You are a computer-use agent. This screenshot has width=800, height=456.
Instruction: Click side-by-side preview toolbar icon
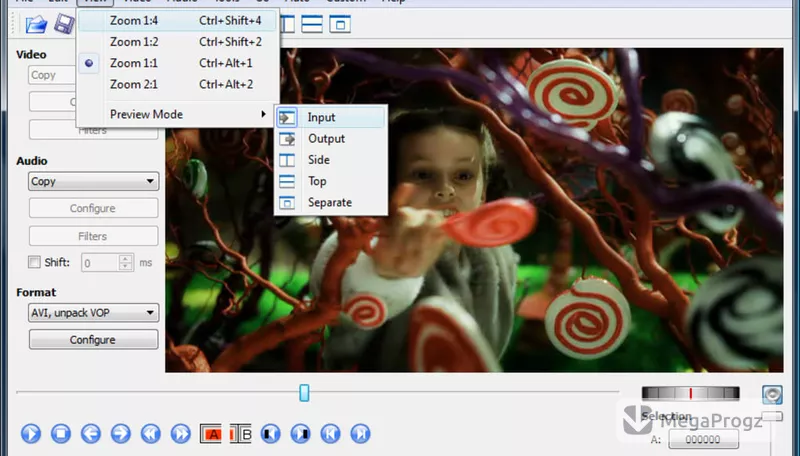(288, 24)
